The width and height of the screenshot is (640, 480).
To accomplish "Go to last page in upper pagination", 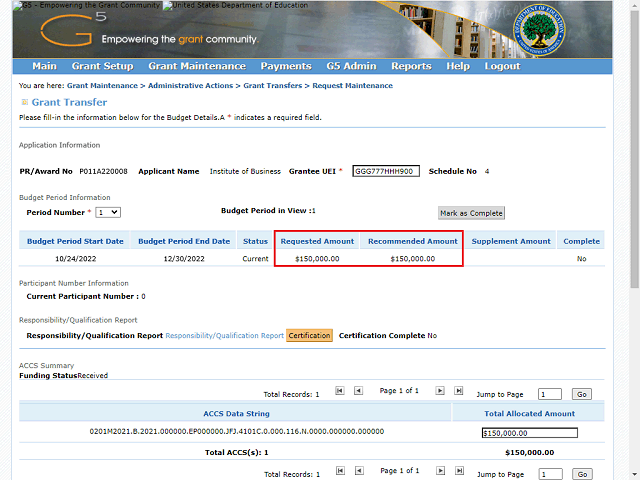I will [x=459, y=391].
